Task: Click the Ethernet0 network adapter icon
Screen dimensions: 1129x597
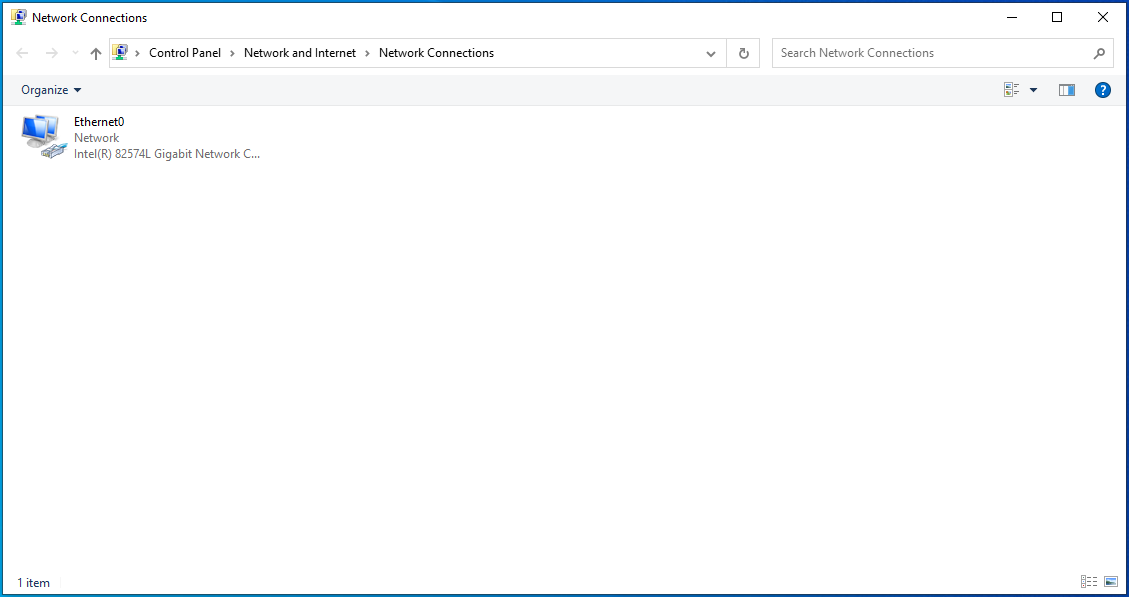Action: point(41,137)
